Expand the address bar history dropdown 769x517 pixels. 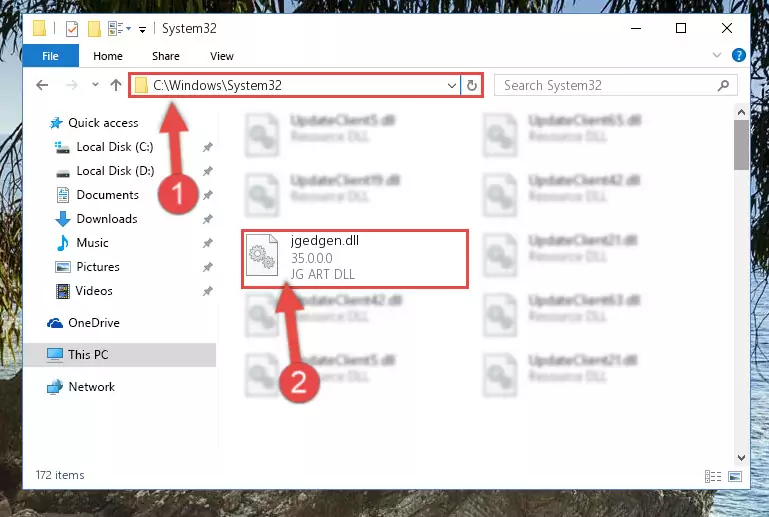[452, 86]
